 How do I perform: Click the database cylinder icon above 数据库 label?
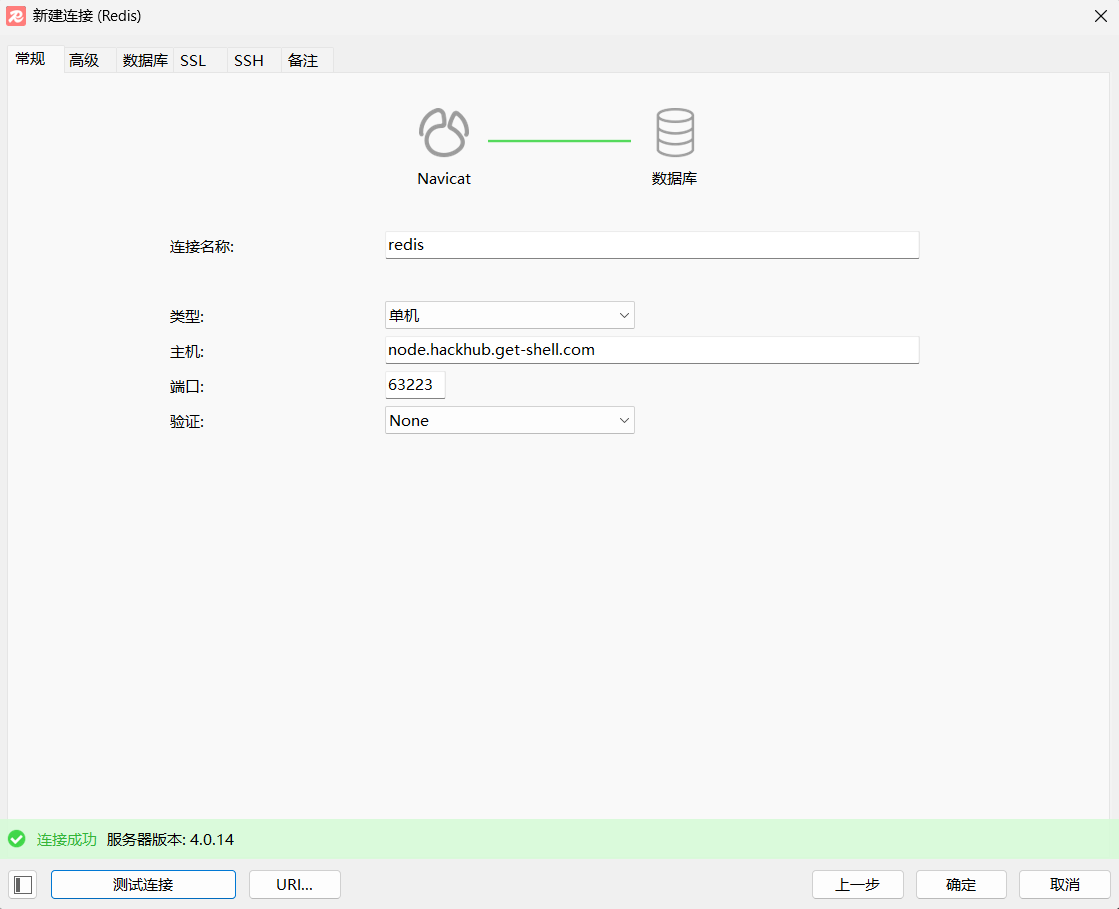[675, 130]
